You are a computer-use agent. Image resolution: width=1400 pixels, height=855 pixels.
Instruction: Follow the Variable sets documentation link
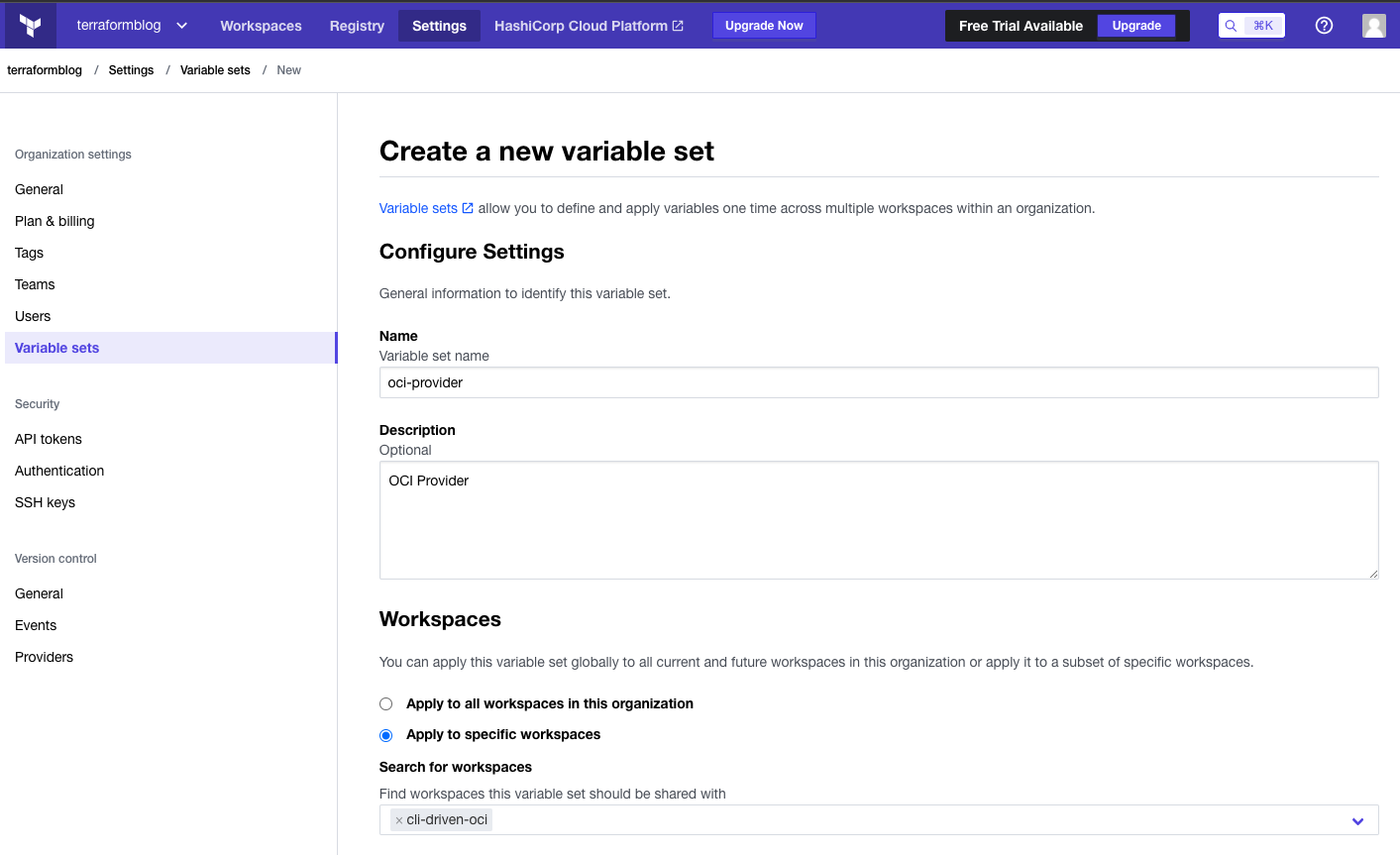tap(418, 208)
